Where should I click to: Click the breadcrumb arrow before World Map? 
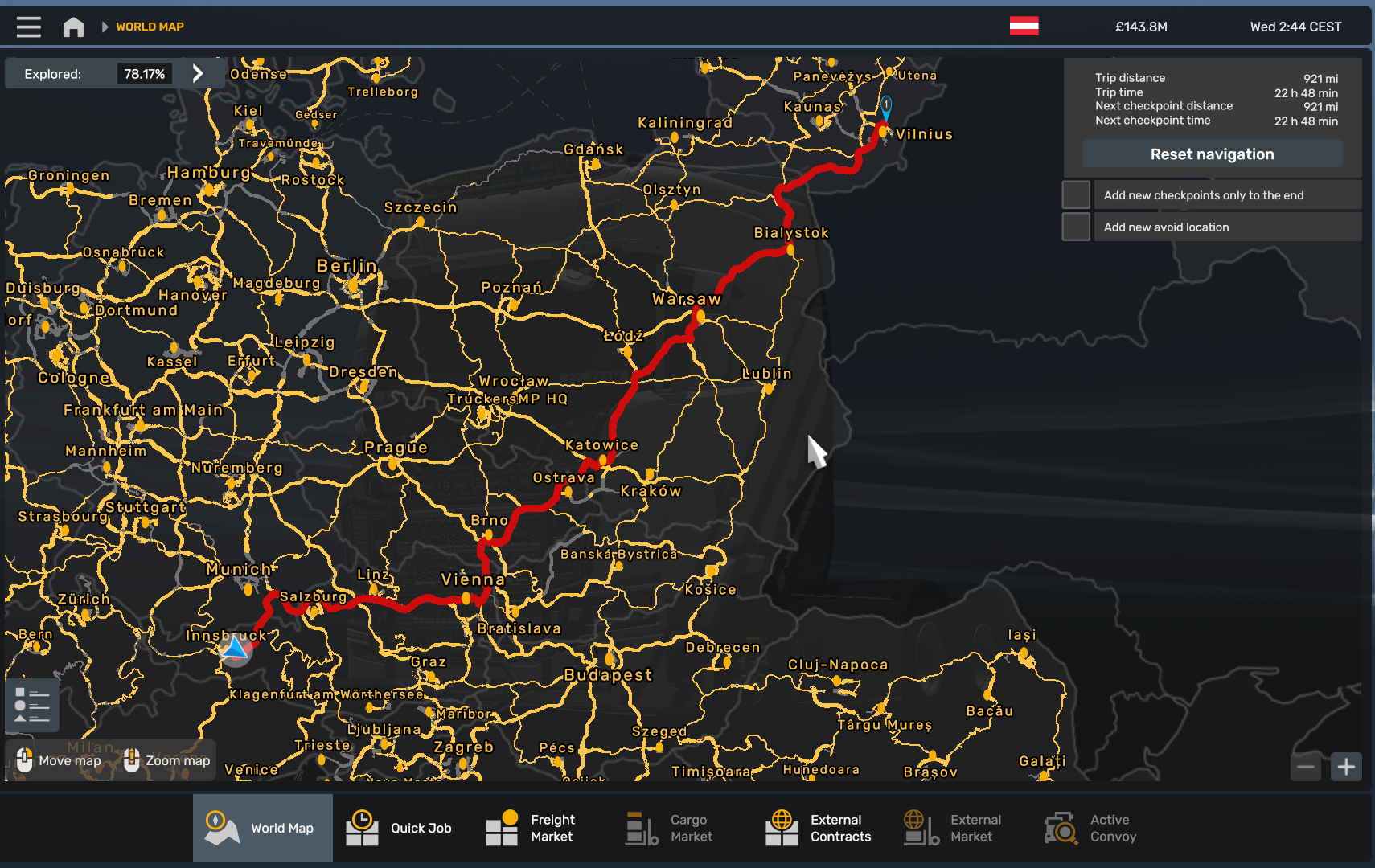coord(105,27)
